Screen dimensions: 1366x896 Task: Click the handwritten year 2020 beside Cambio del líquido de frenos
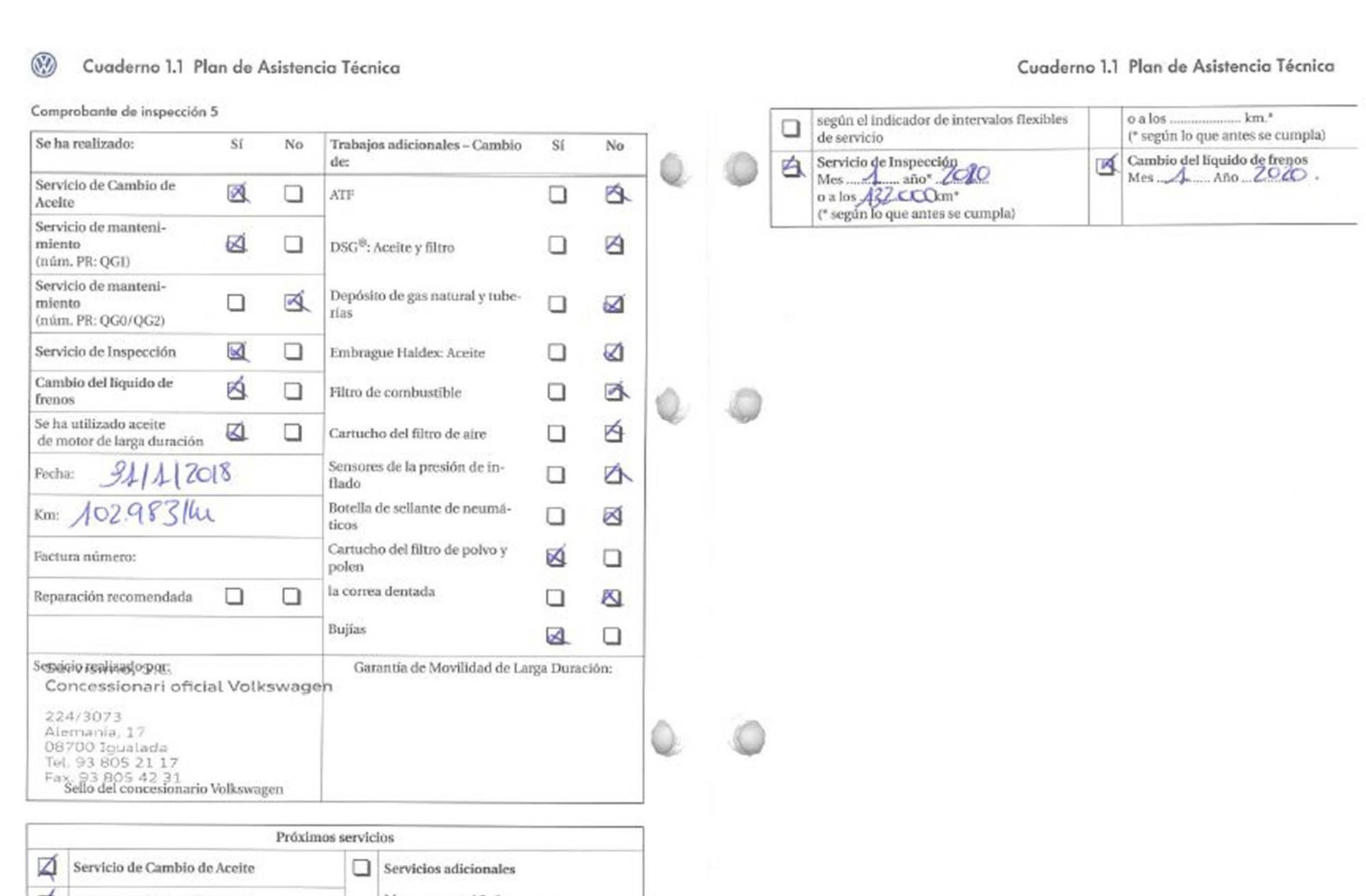[1279, 174]
